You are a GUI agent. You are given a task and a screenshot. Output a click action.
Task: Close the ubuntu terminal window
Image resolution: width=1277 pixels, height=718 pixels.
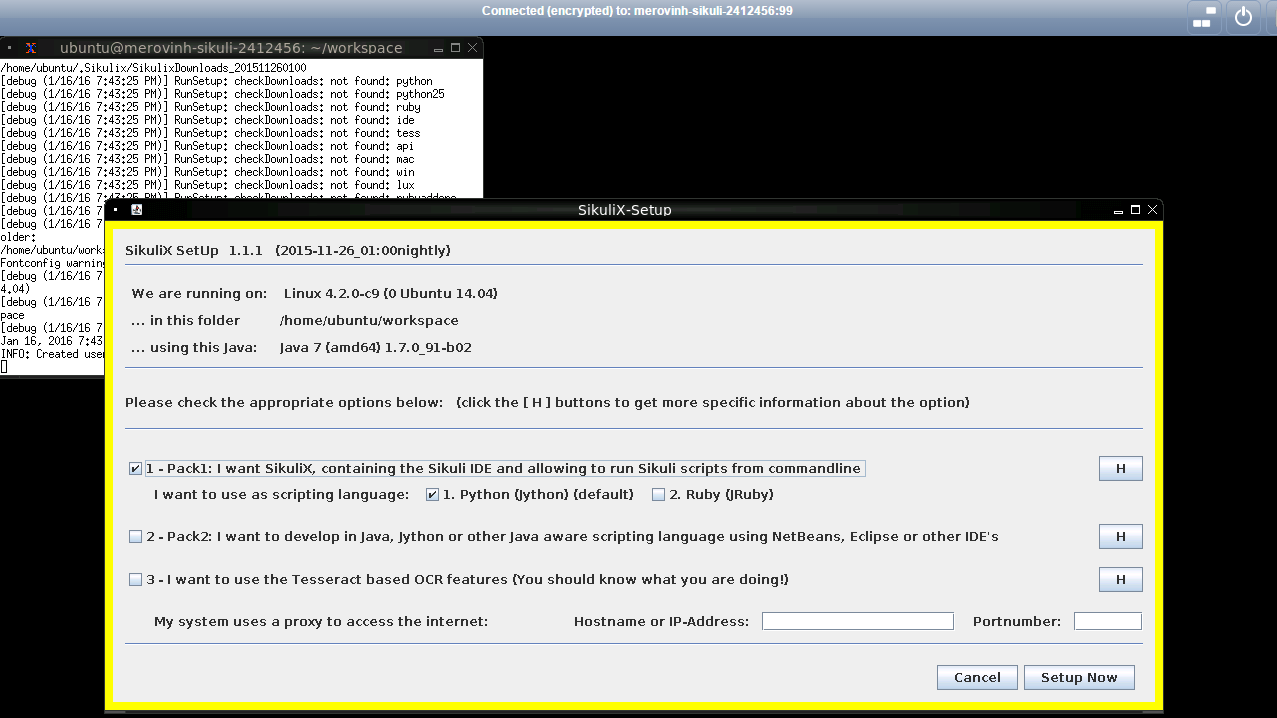[473, 47]
